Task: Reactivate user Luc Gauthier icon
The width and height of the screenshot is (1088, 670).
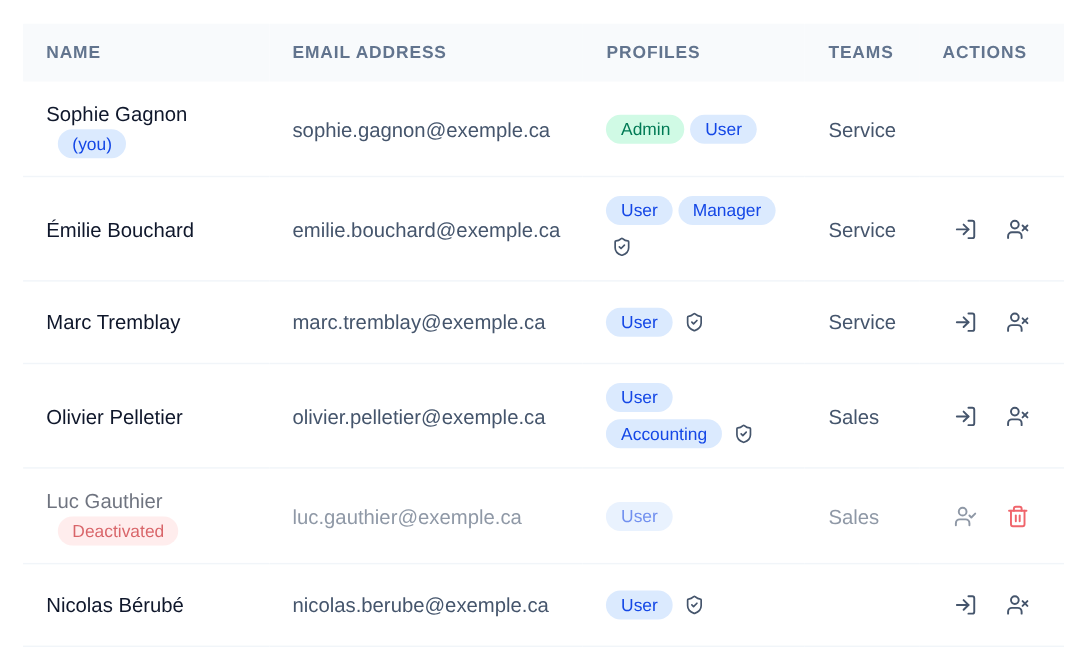Action: point(965,517)
